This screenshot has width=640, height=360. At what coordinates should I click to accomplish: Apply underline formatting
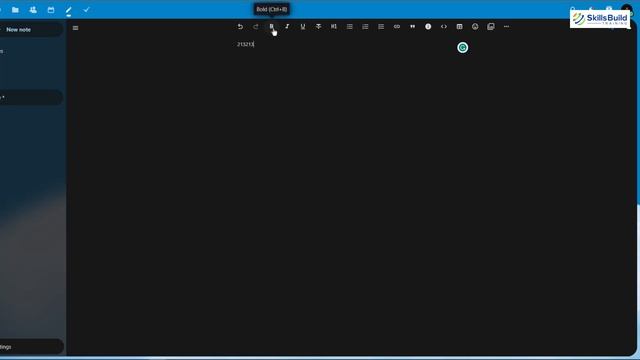pos(302,27)
